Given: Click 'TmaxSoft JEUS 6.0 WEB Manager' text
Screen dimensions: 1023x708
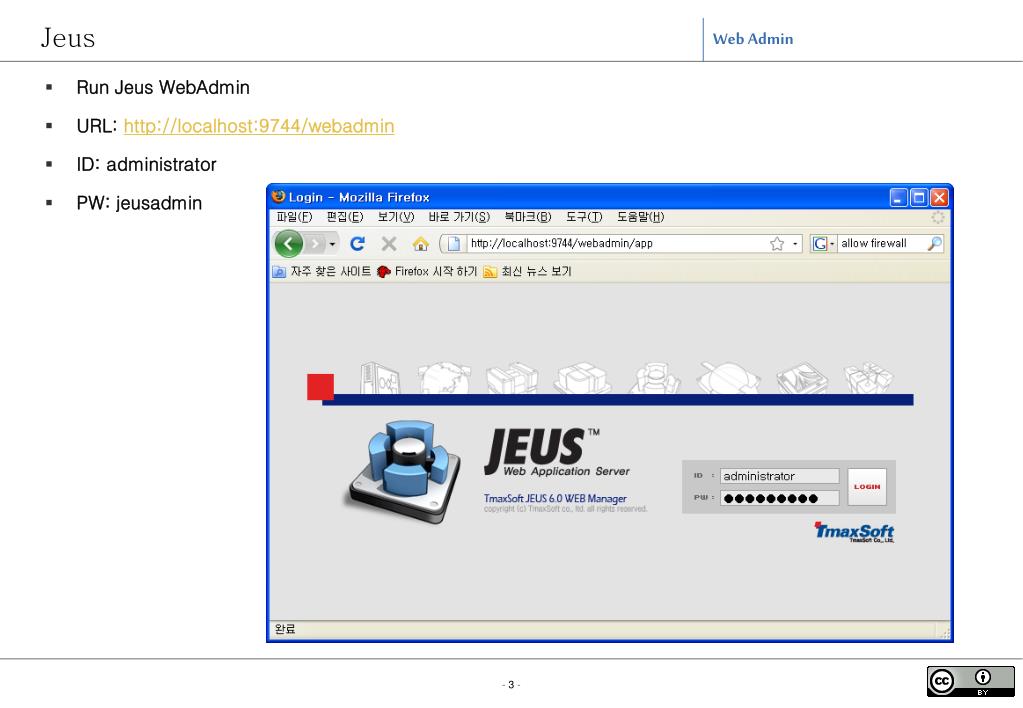Looking at the screenshot, I should [x=555, y=499].
